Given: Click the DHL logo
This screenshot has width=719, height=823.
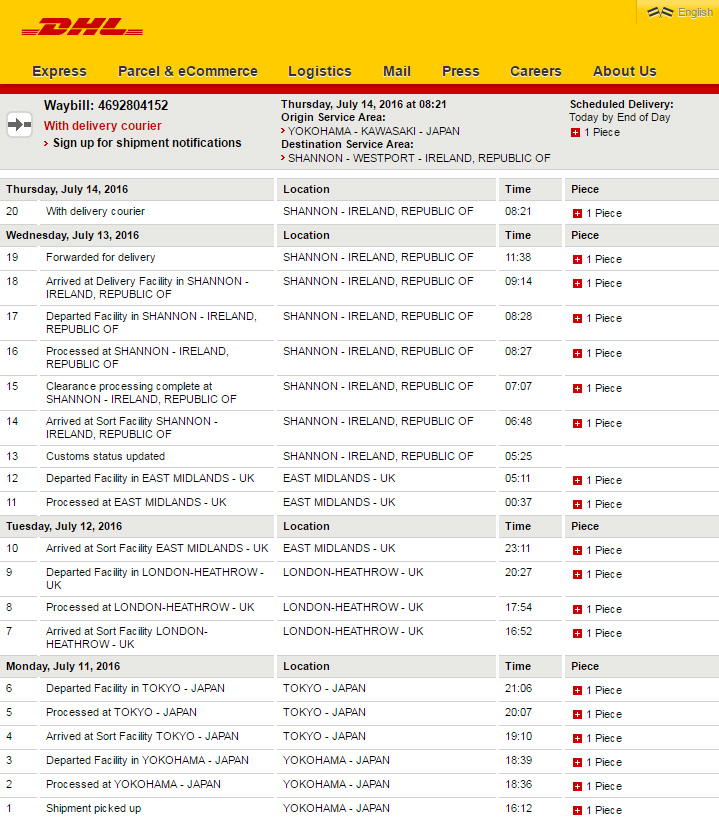Looking at the screenshot, I should point(82,27).
